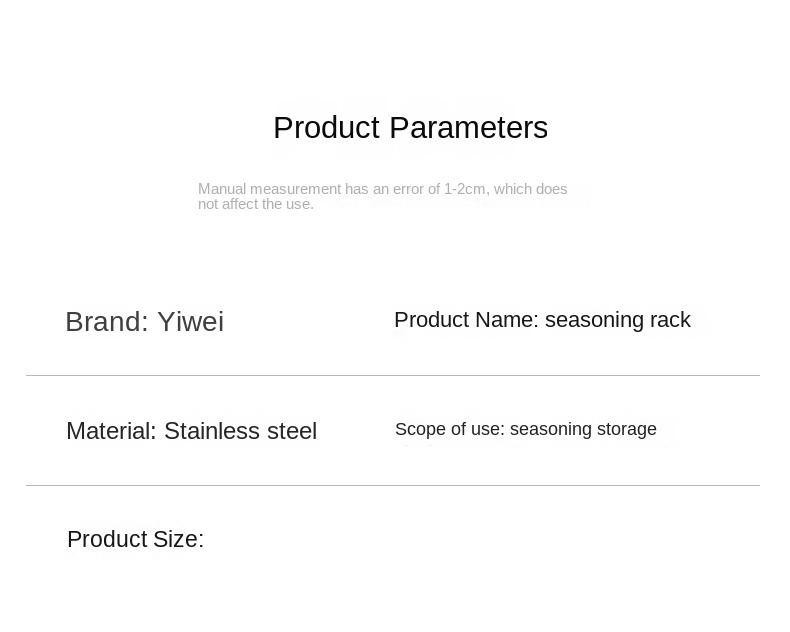The image size is (790, 632).
Task: Click the divider line below Brand row
Action: pyautogui.click(x=393, y=375)
